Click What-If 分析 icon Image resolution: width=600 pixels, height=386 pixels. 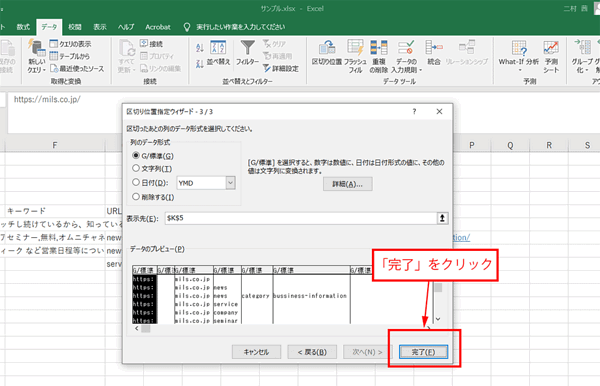(x=519, y=48)
